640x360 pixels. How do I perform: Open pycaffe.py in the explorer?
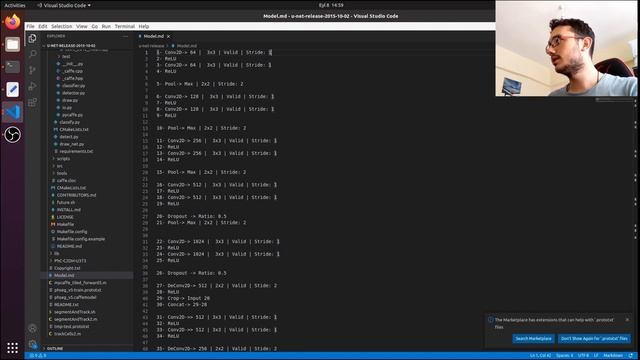(x=72, y=115)
